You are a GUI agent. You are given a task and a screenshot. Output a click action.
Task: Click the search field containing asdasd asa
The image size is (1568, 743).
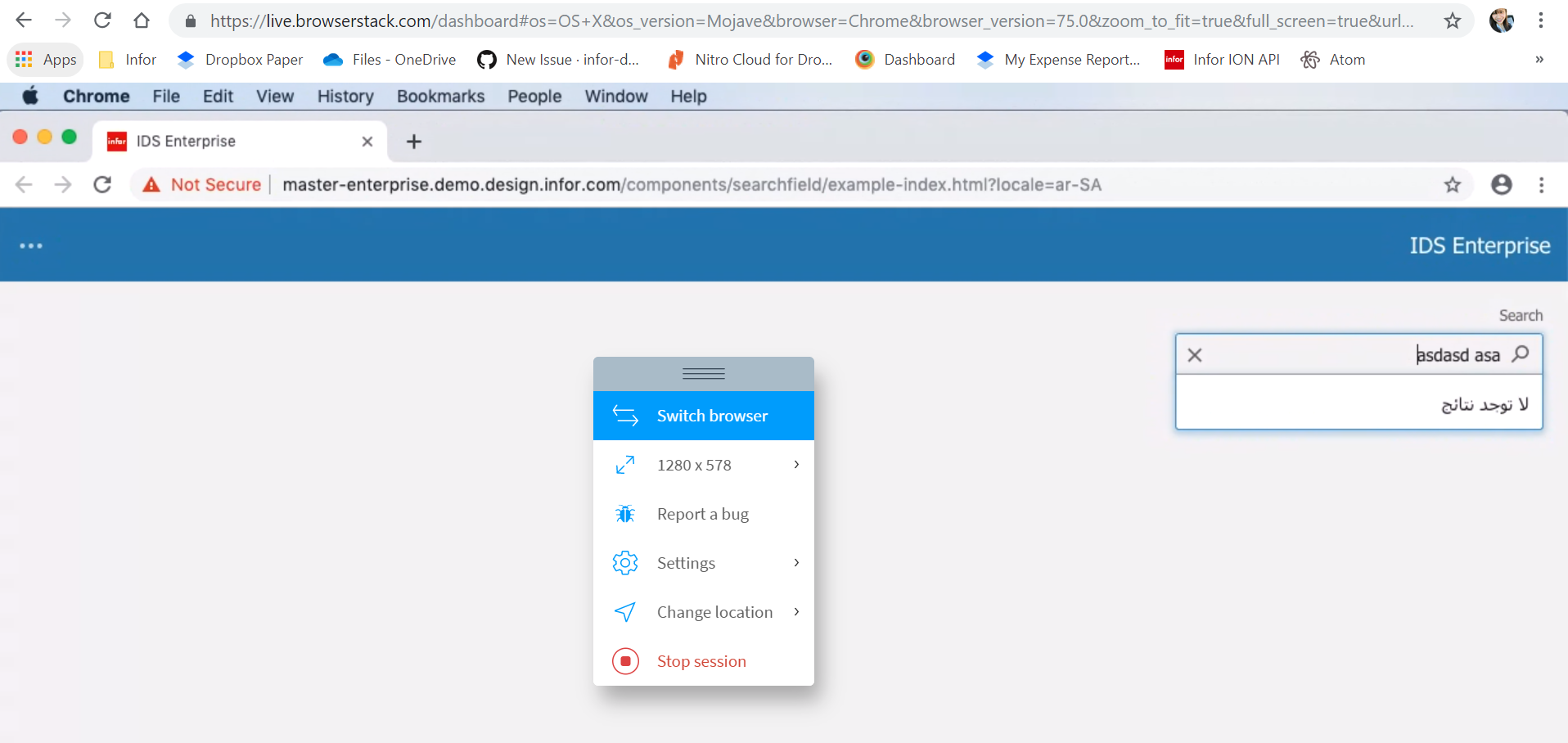[x=1359, y=354]
